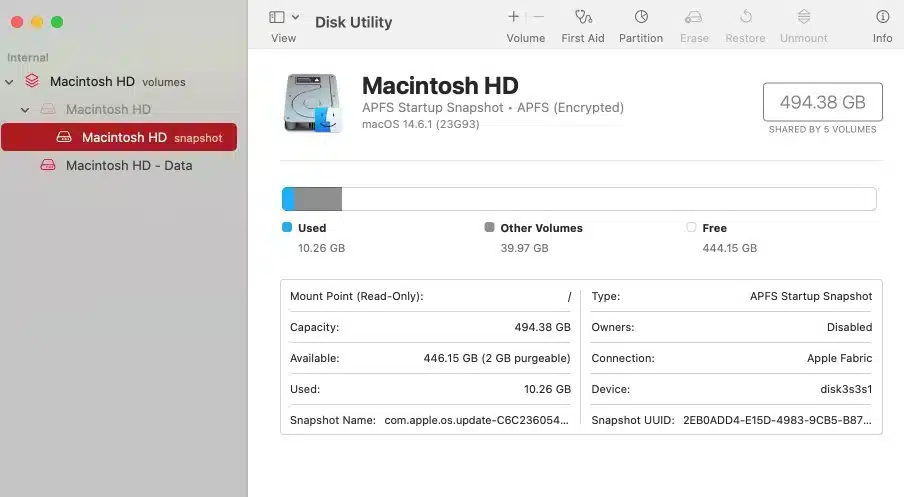Screen dimensions: 904x497
Task: Click the Internal sidebar section header
Action: (x=28, y=58)
